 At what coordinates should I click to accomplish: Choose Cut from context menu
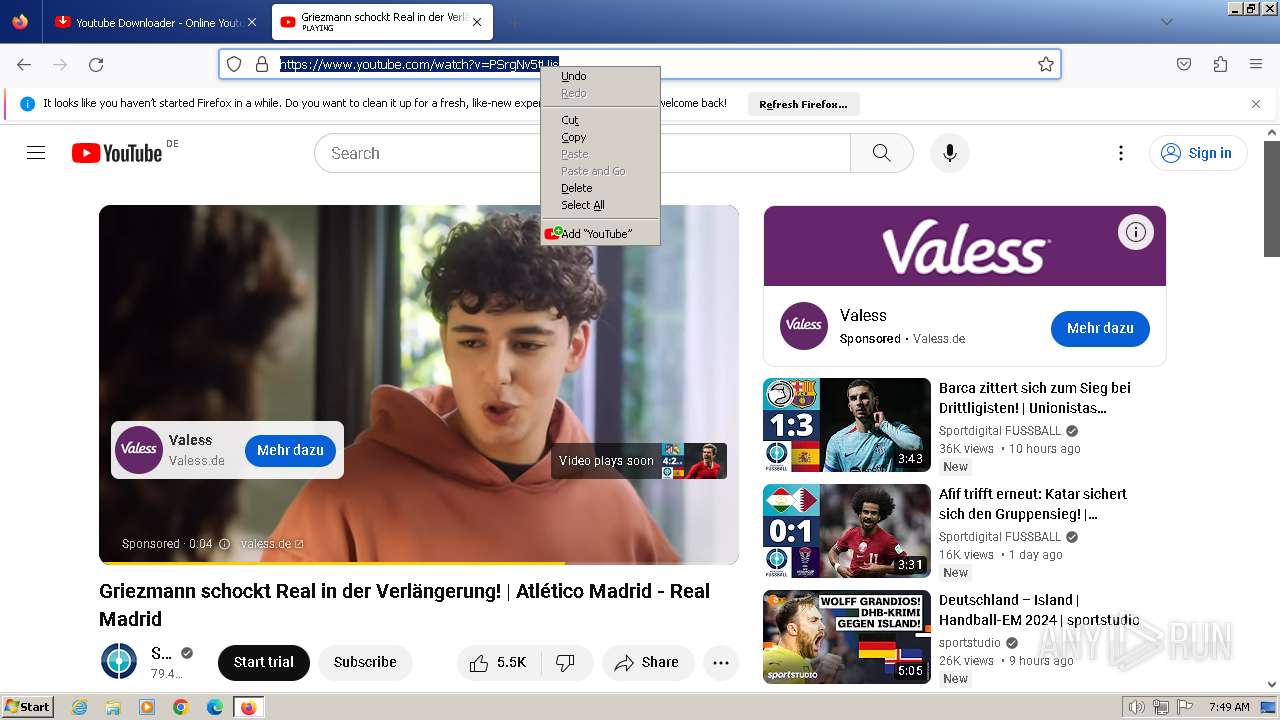pos(600,120)
